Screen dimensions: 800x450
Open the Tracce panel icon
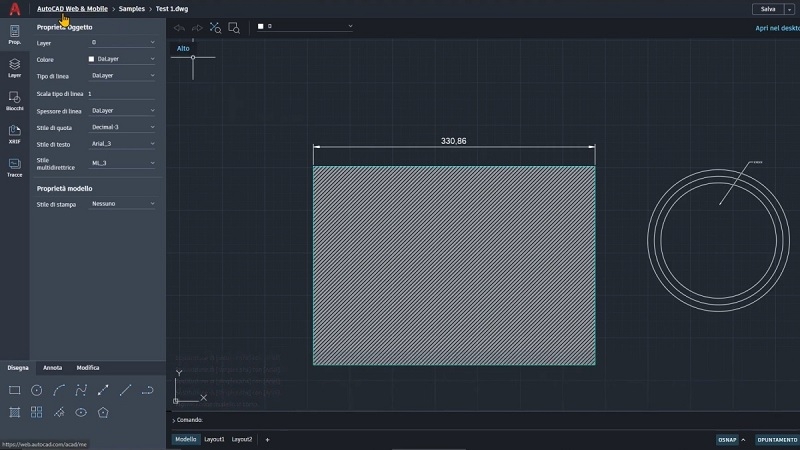[14, 167]
